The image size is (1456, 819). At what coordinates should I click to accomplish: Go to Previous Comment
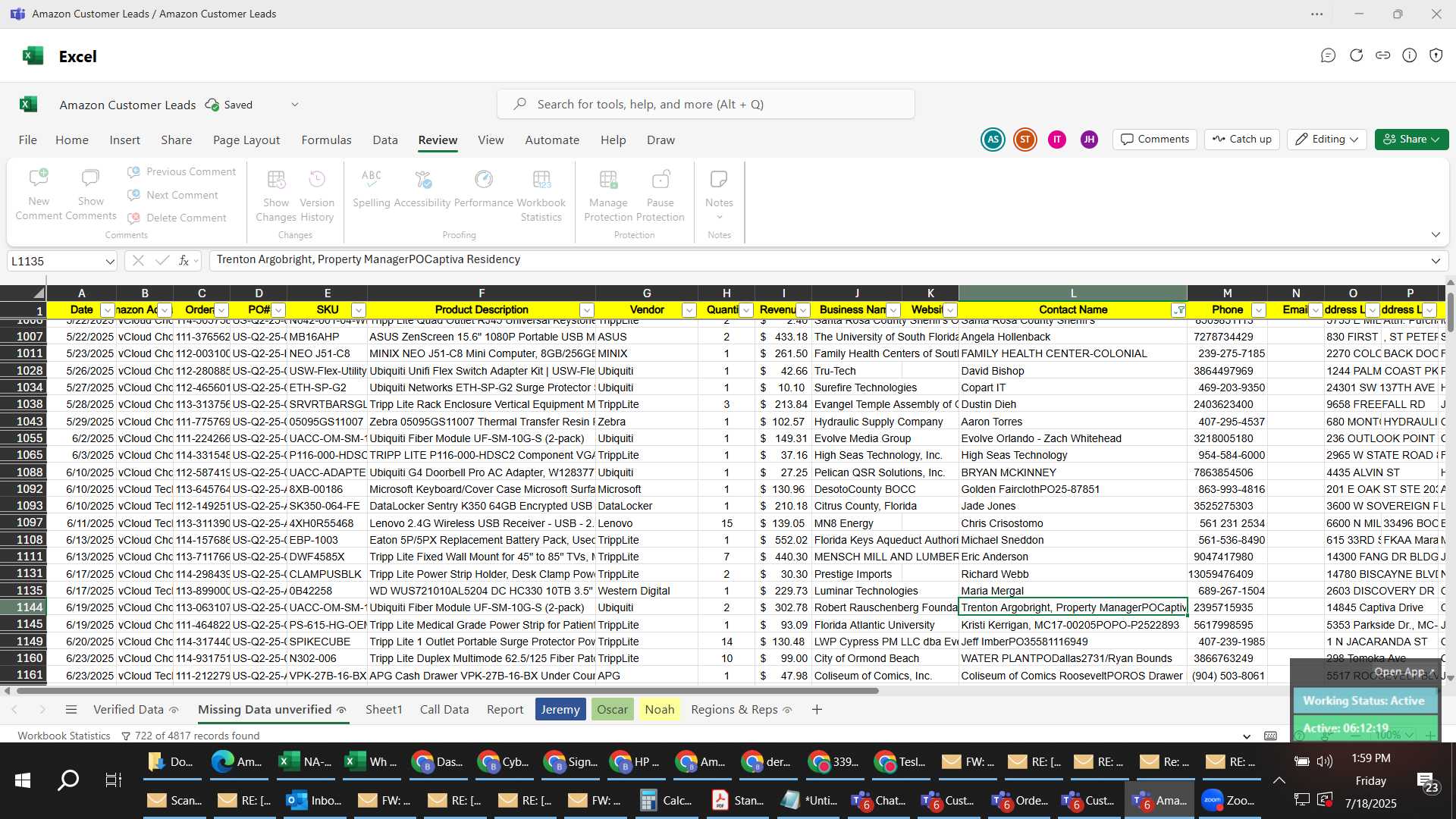coord(182,172)
